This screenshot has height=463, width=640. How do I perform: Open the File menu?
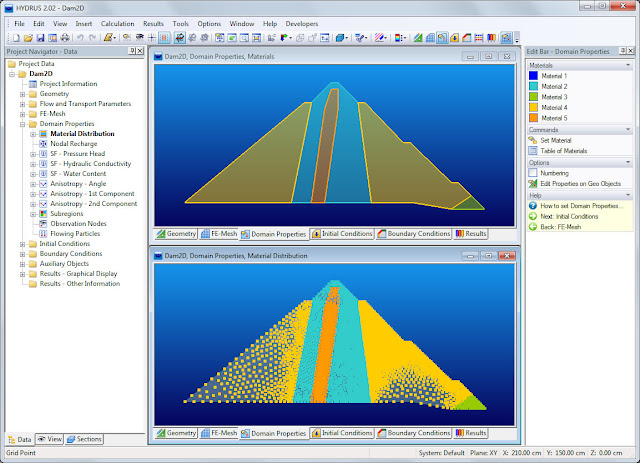(19, 24)
